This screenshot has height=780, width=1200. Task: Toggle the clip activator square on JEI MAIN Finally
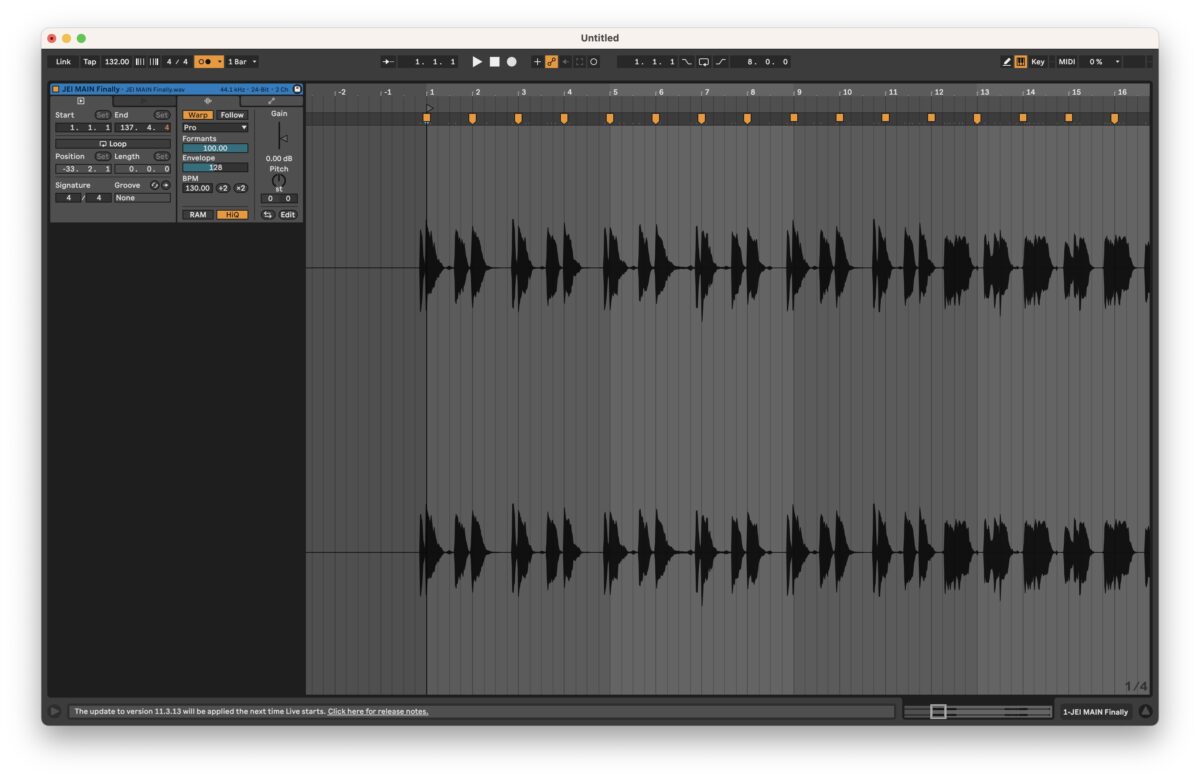tap(56, 89)
